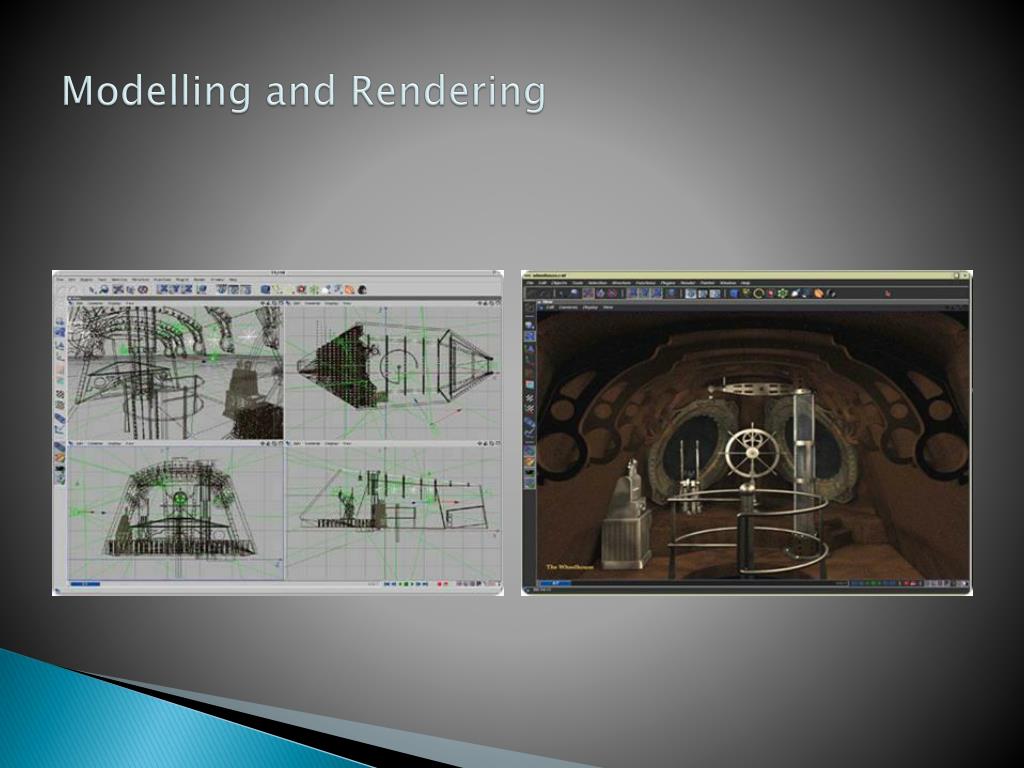Screen dimensions: 1024x768
Task: Toggle Y-axis lock in the wireframe window
Action: (x=175, y=289)
